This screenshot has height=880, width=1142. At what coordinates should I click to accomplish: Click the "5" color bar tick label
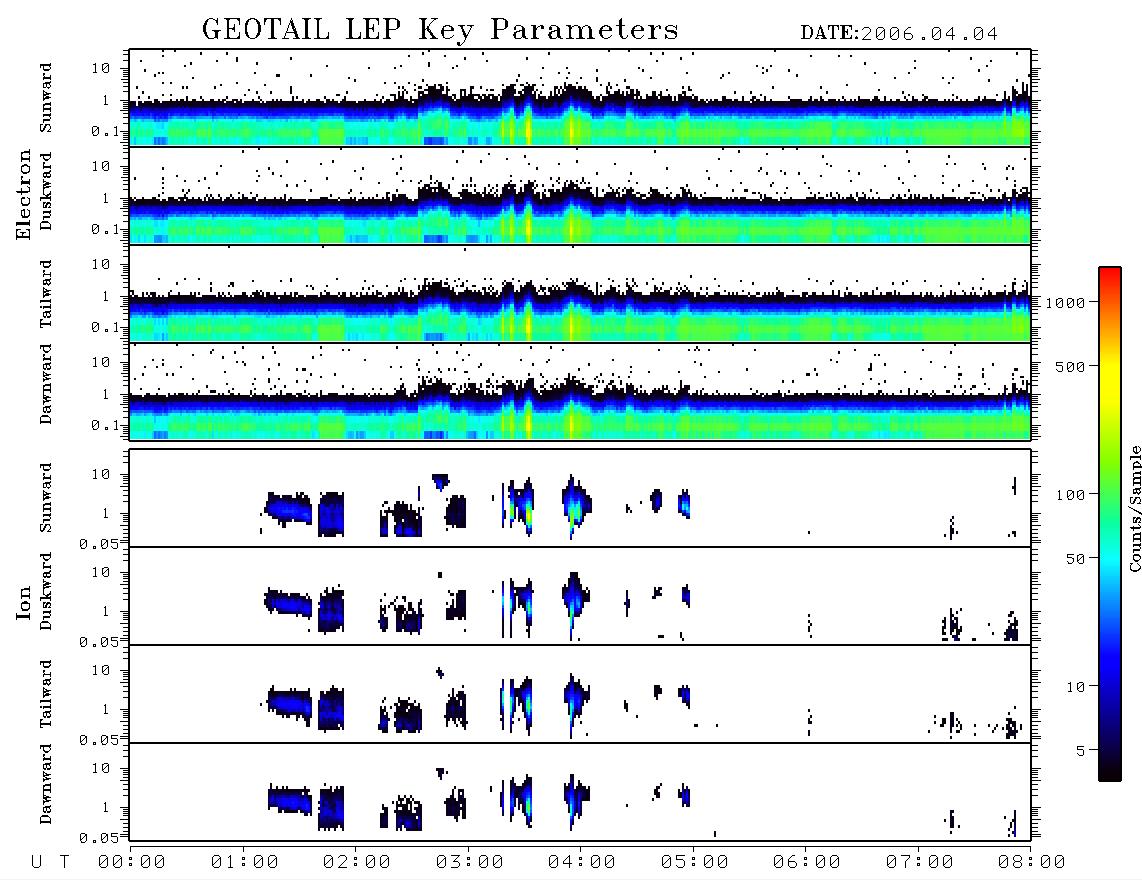click(1081, 751)
